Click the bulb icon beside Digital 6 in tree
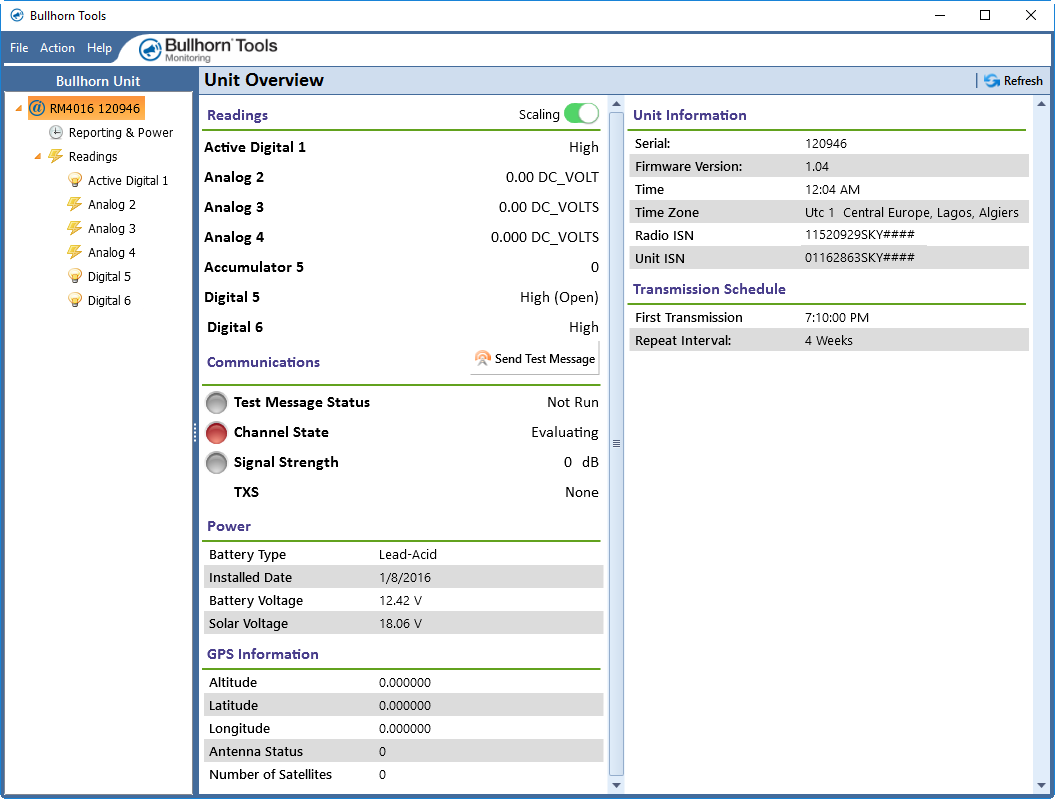Viewport: 1055px width, 799px height. point(75,301)
